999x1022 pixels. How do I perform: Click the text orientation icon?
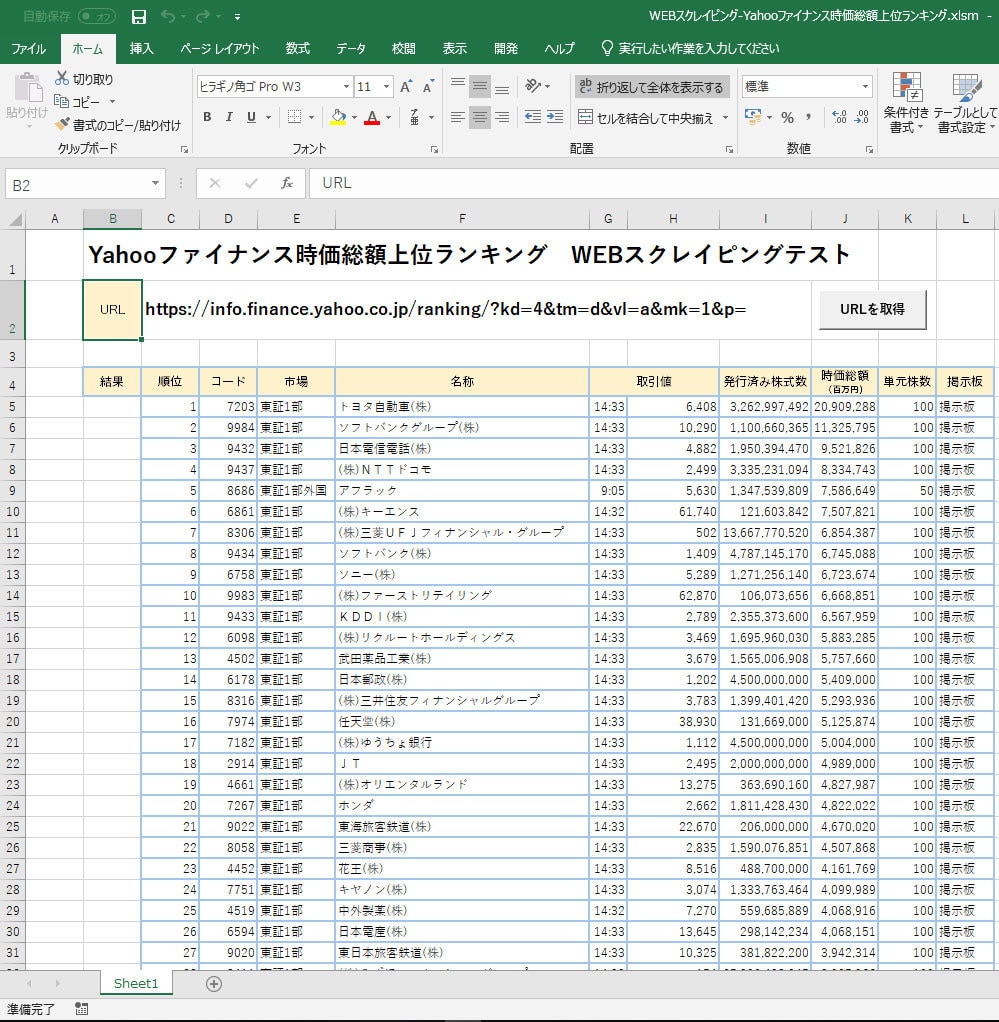click(534, 86)
